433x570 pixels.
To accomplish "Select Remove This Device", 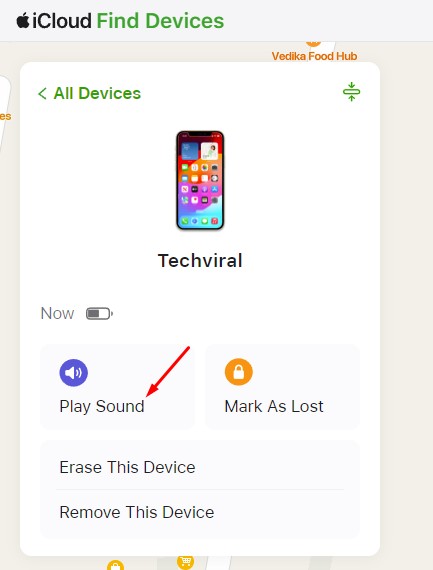I will coord(199,512).
